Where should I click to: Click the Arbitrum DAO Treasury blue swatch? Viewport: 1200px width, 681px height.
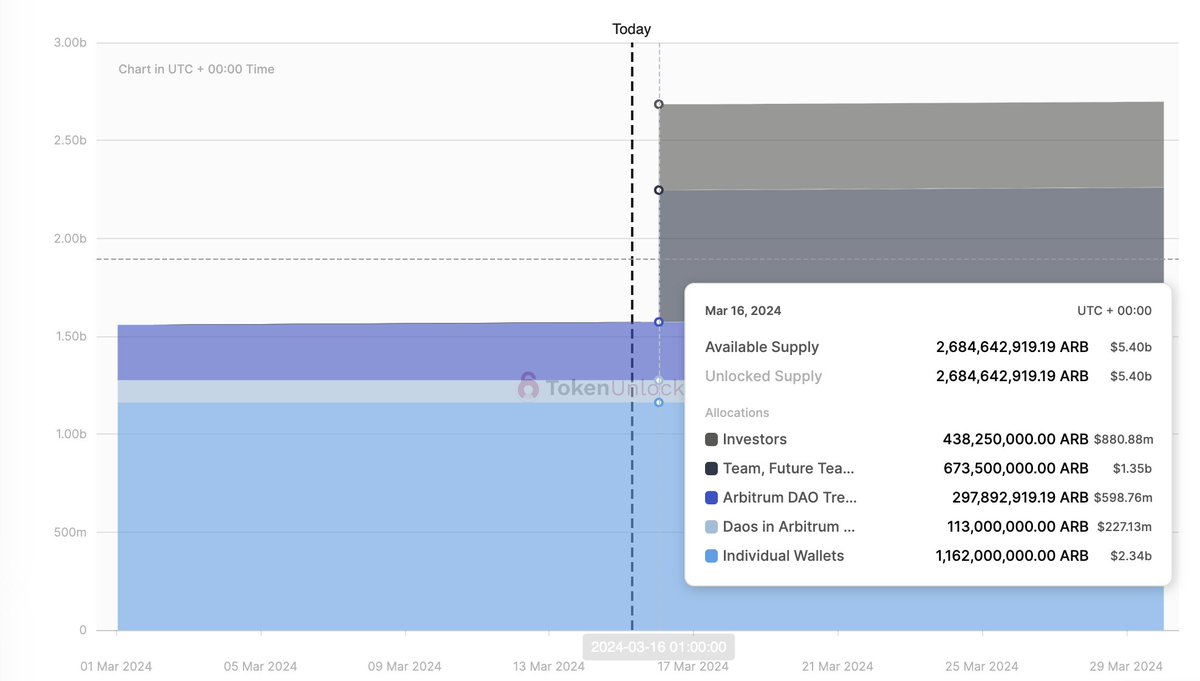(711, 497)
